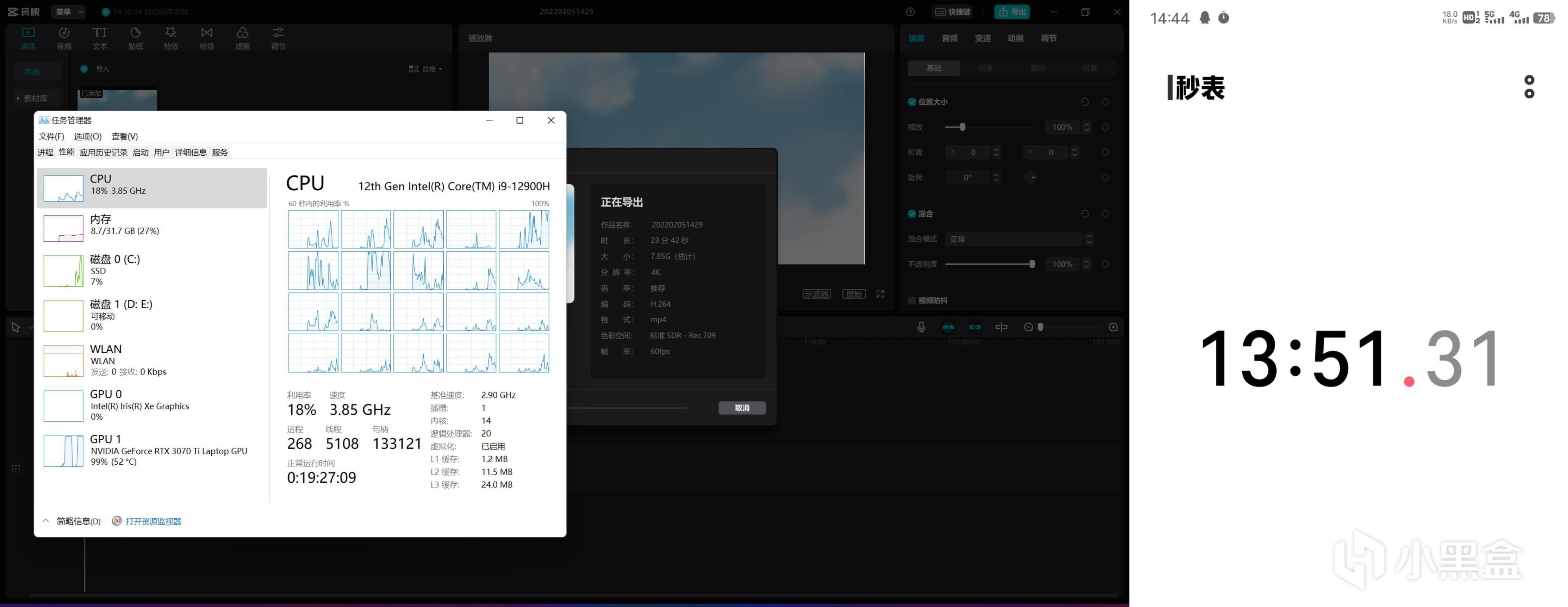The image size is (1568, 607).
Task: Click the 打开资源监视器 link
Action: click(x=153, y=521)
